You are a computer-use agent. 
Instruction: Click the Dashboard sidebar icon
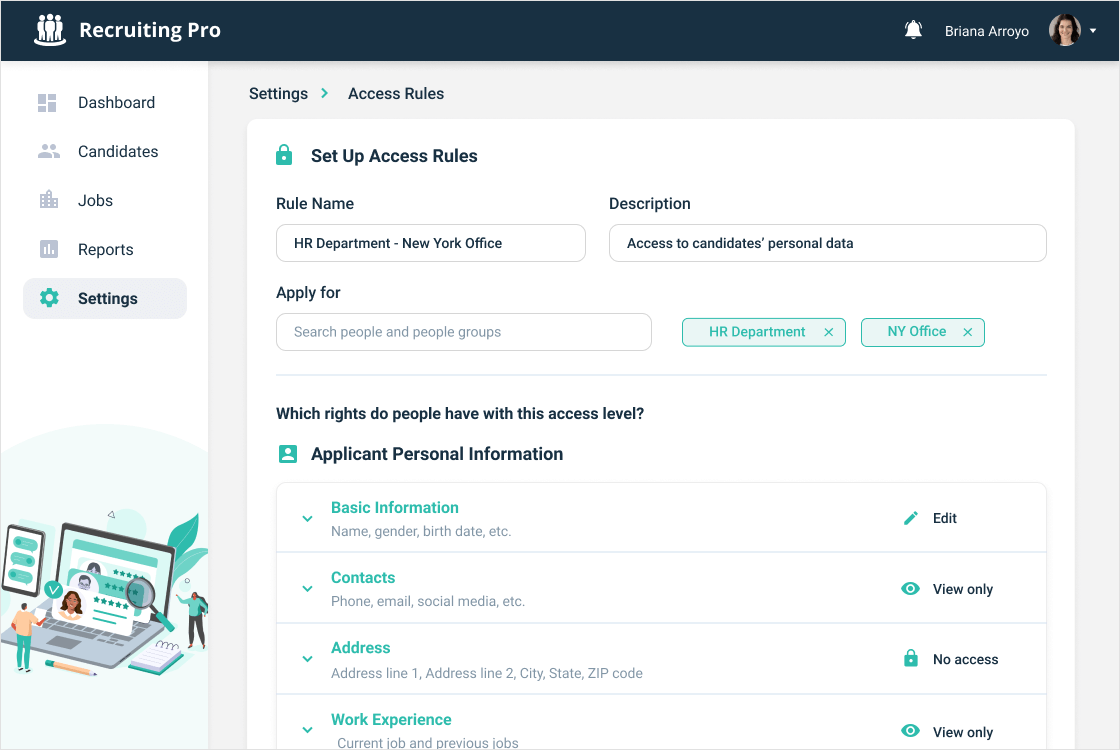[48, 103]
